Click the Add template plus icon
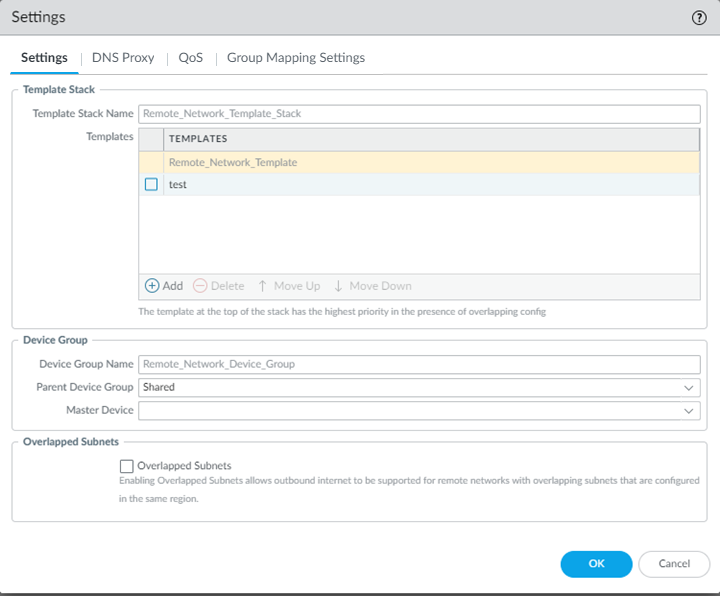720x596 pixels. point(152,286)
